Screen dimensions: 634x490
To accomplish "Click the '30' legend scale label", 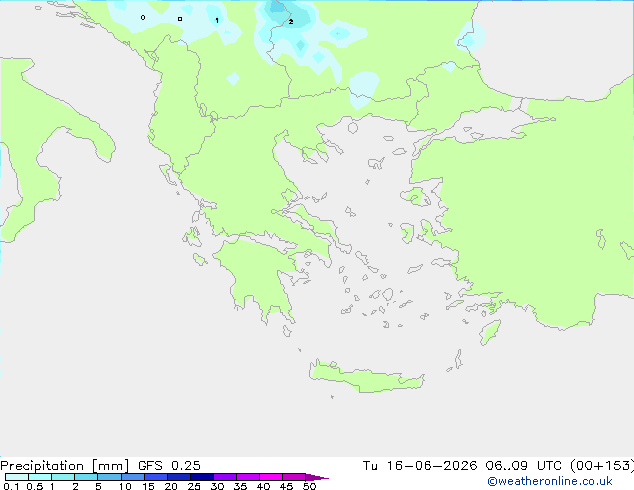I will tap(217, 486).
